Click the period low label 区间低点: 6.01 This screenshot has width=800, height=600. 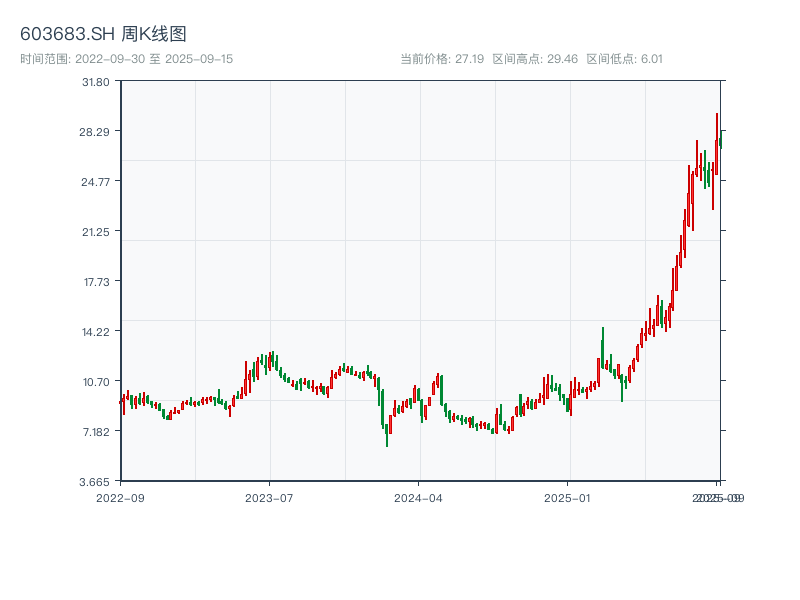(624, 59)
